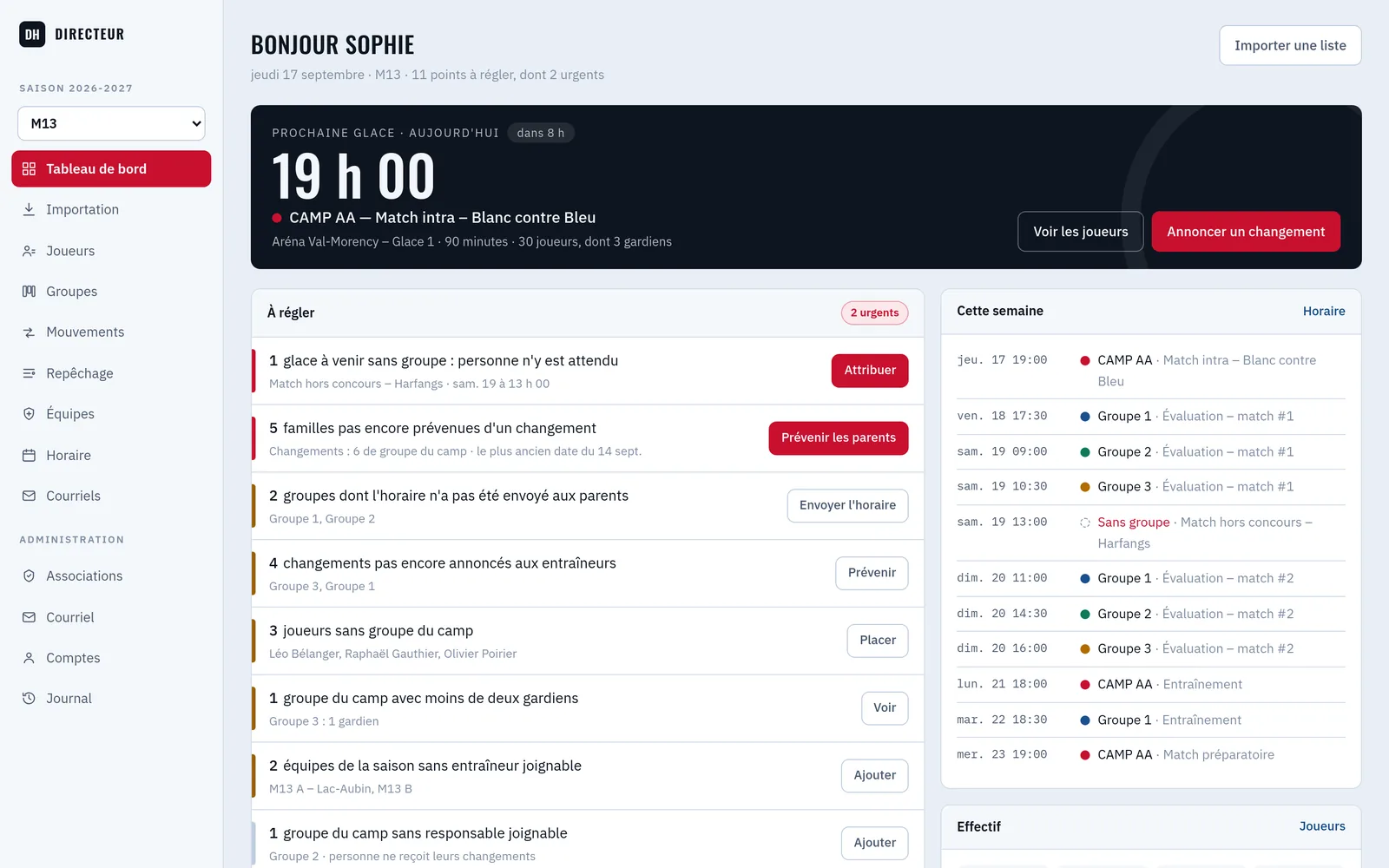Open Journal via its history clock icon
Image resolution: width=1389 pixels, height=868 pixels.
pyautogui.click(x=29, y=698)
